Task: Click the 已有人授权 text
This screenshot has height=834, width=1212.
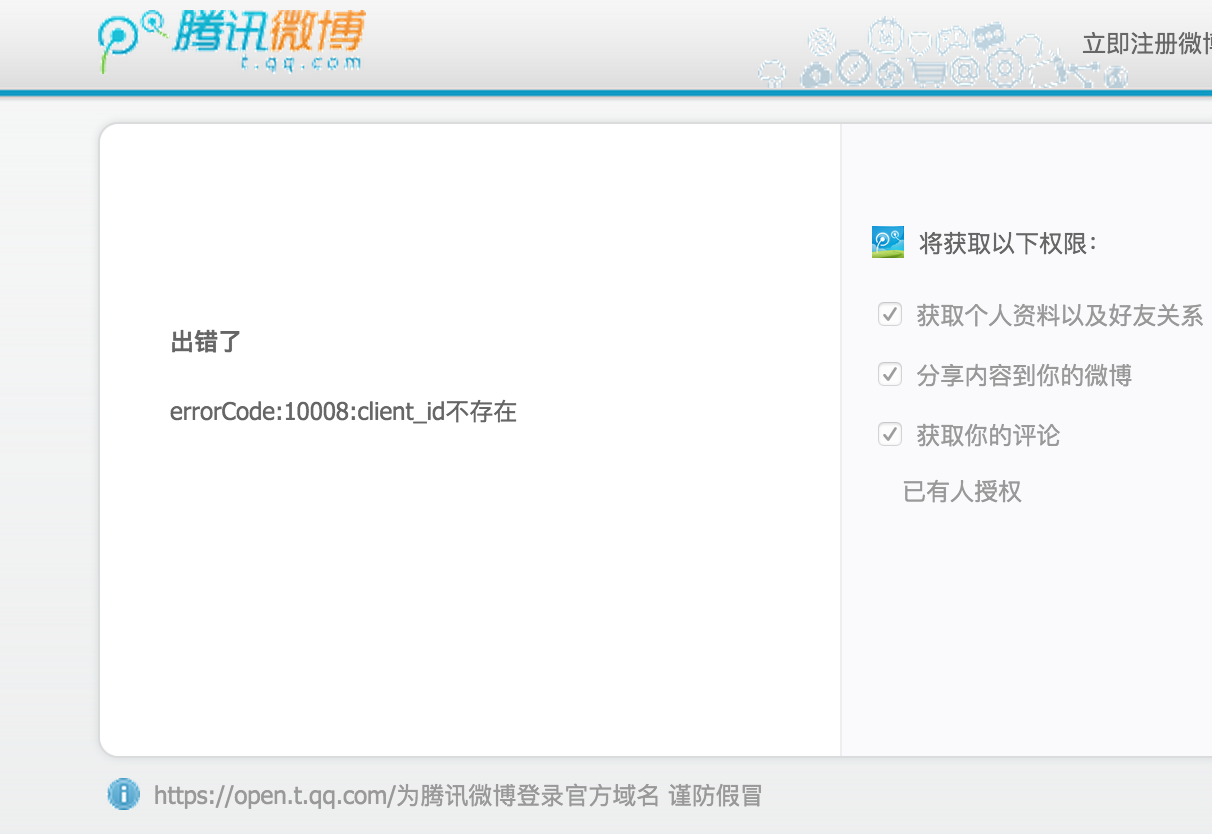Action: coord(962,491)
